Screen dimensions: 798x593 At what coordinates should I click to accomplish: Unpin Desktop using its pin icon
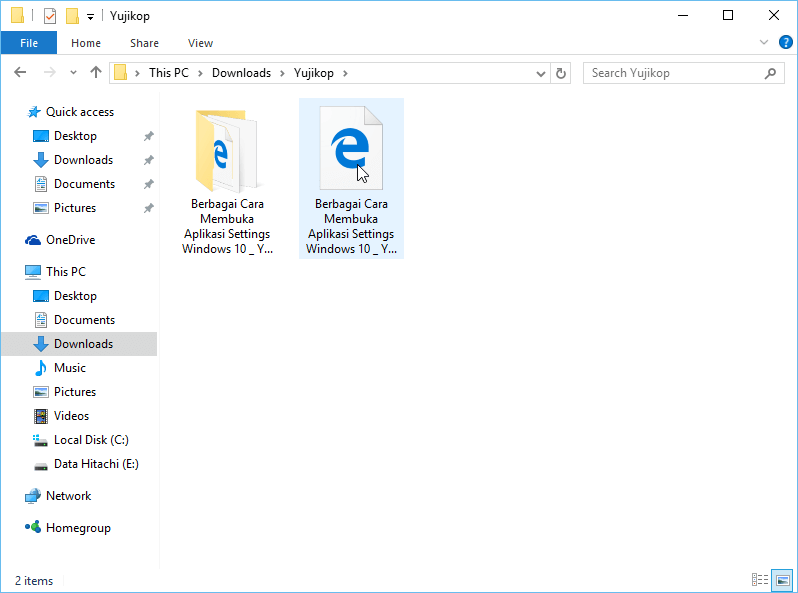149,136
